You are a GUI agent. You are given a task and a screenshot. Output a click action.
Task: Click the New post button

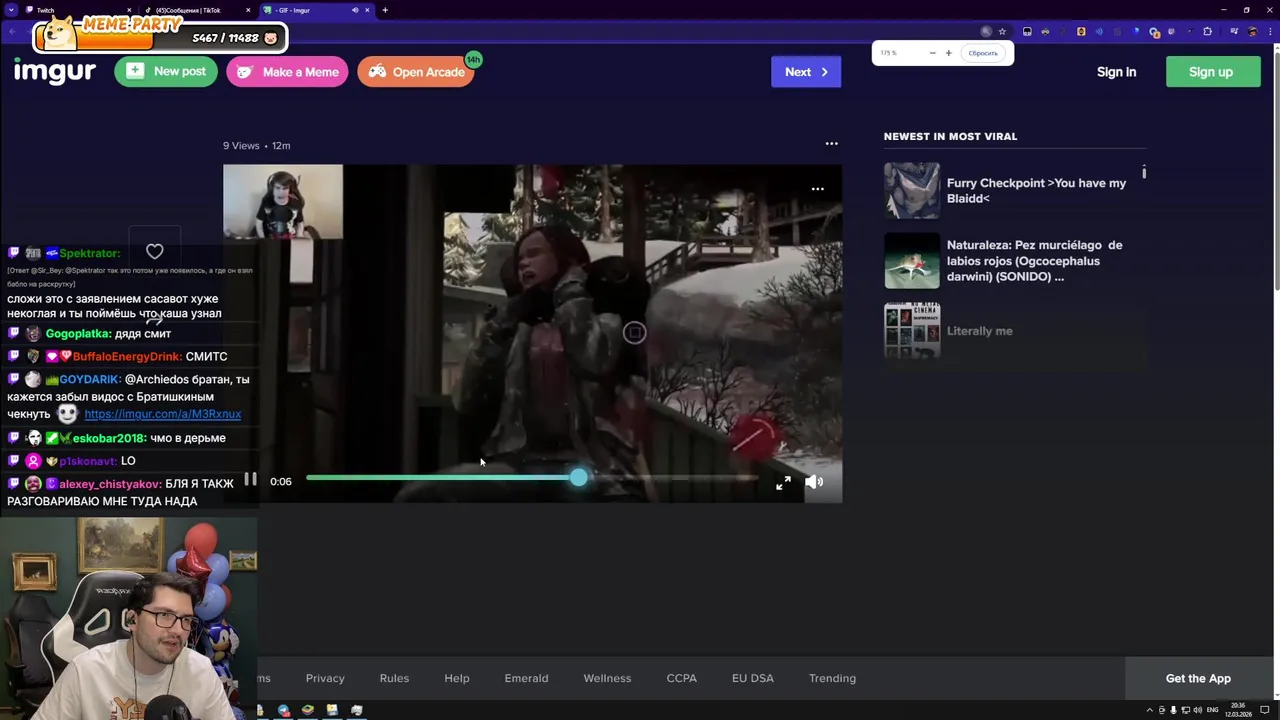pos(166,71)
